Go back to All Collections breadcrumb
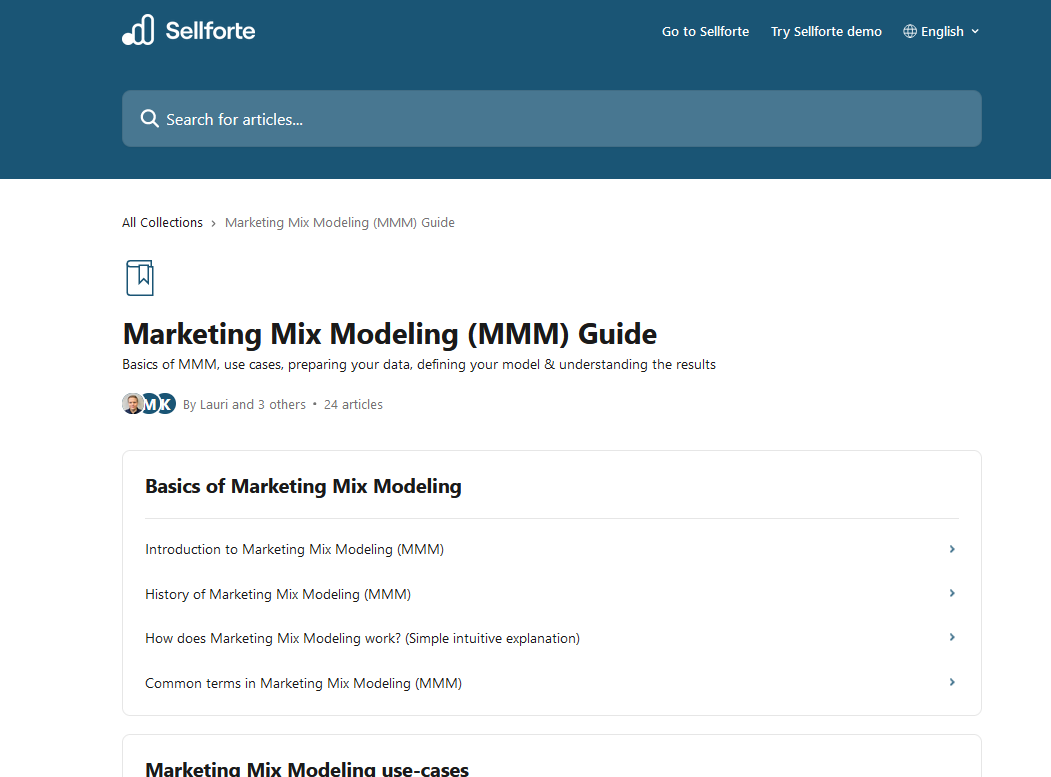The image size is (1051, 777). pyautogui.click(x=162, y=223)
